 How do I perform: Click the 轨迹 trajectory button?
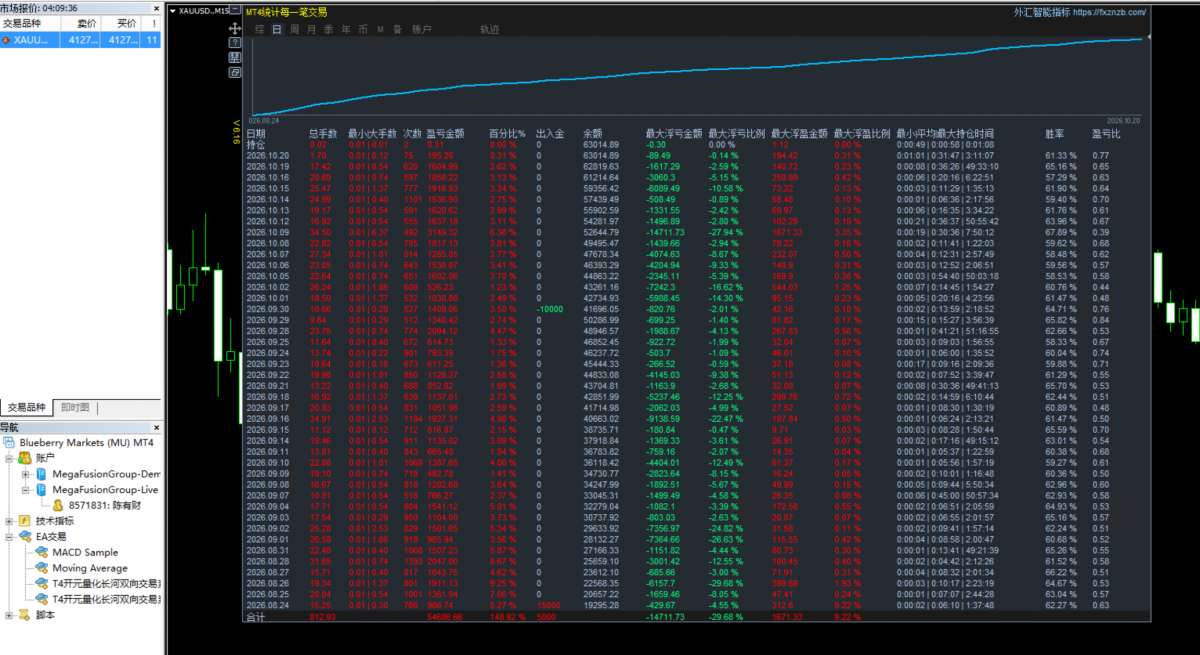pos(489,30)
